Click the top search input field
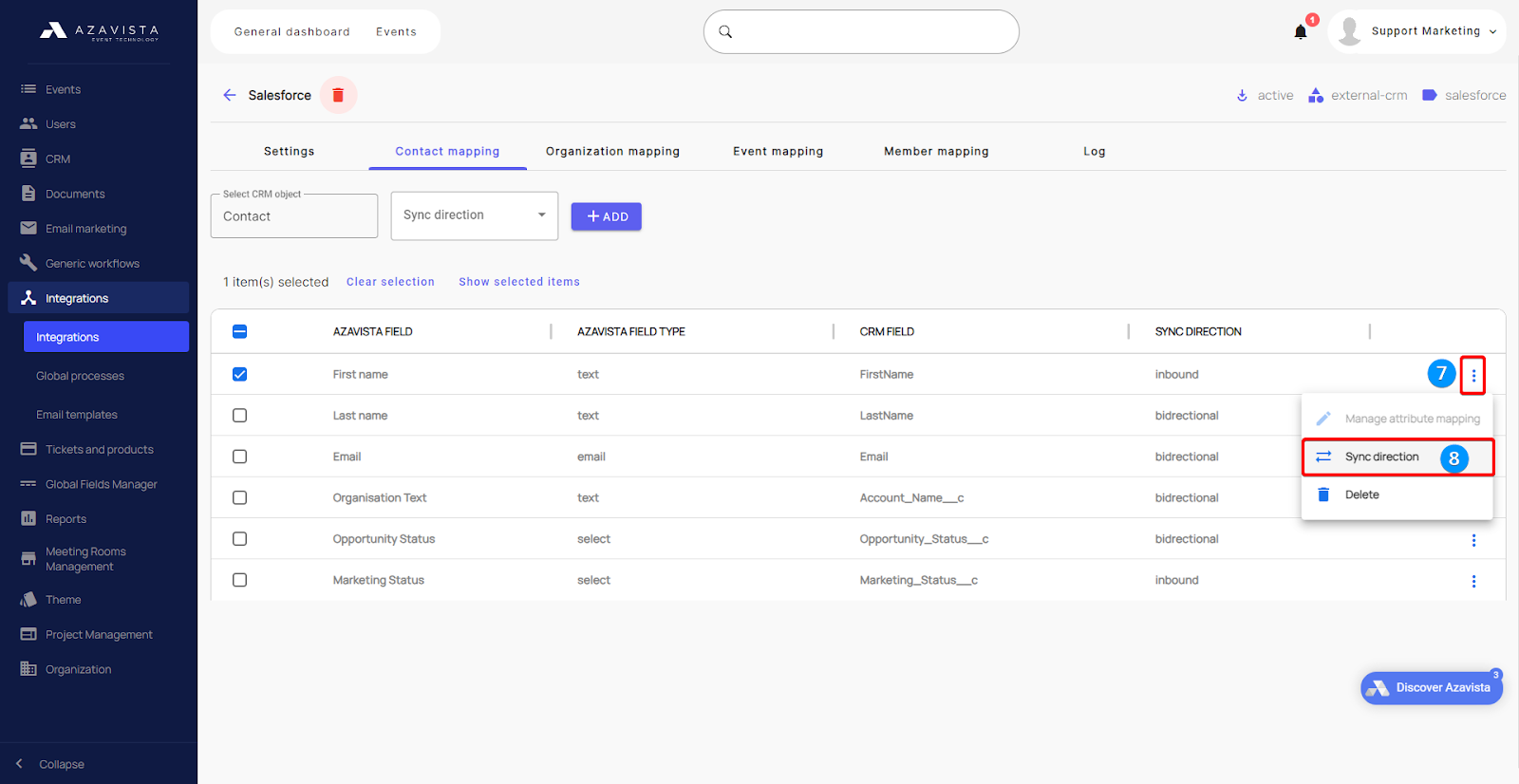Image resolution: width=1519 pixels, height=784 pixels. click(861, 32)
